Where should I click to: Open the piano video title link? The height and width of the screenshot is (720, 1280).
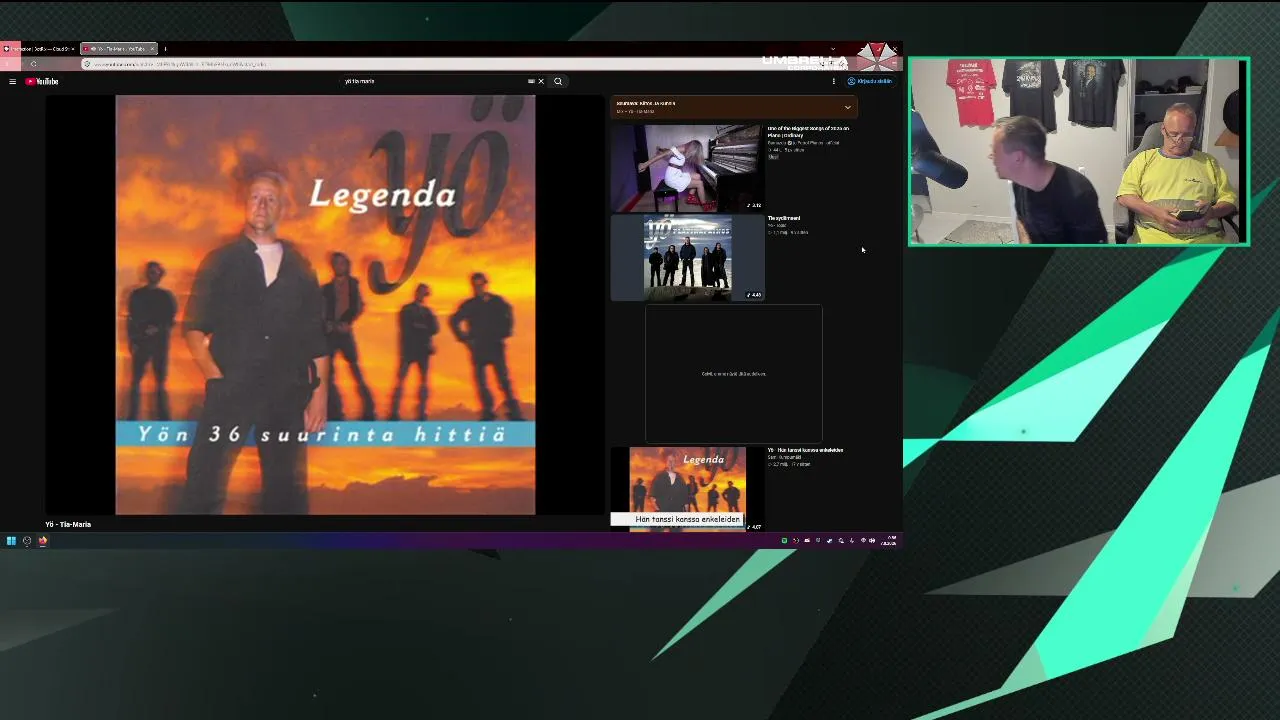(x=808, y=131)
